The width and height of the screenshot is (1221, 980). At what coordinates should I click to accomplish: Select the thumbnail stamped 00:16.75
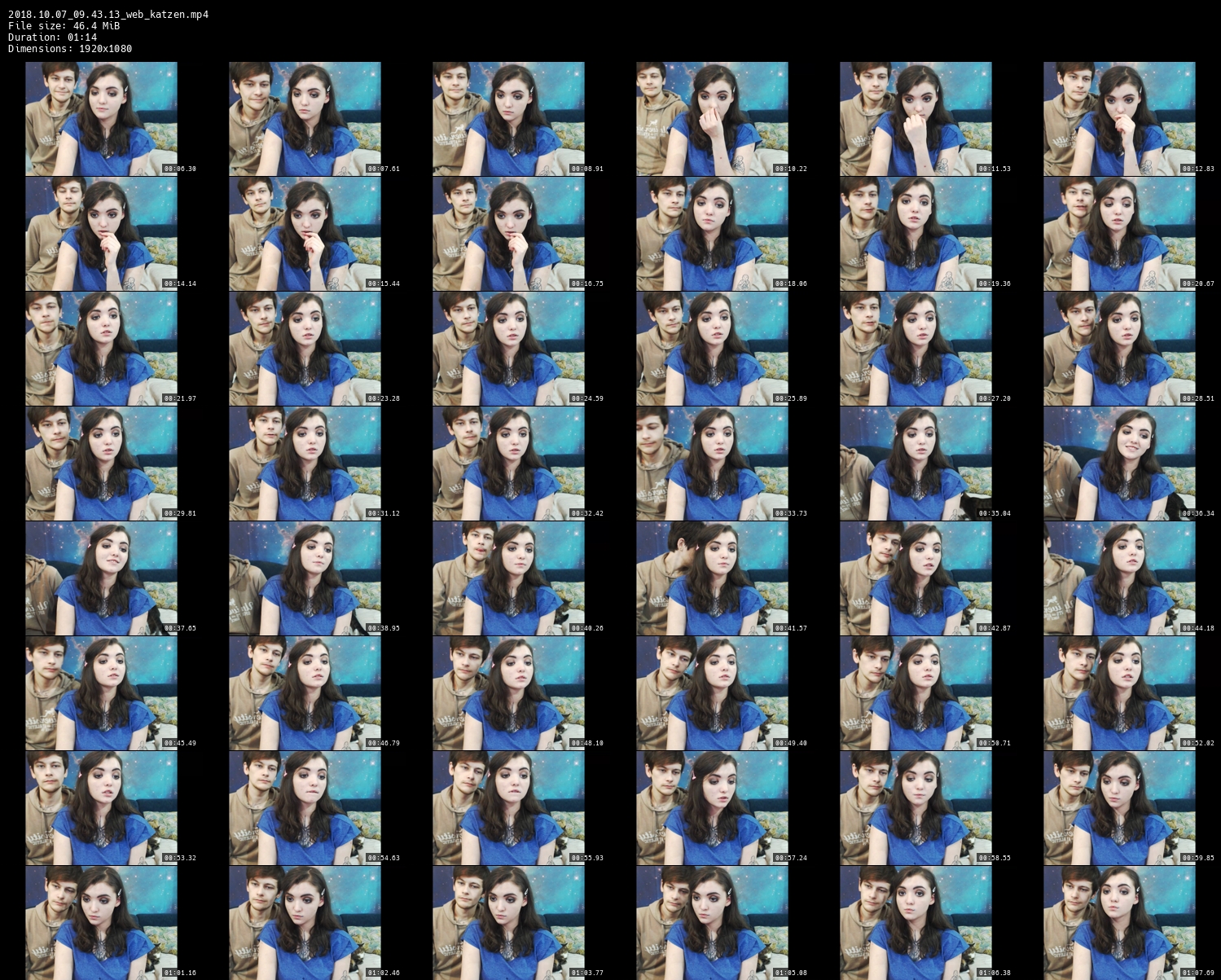[x=508, y=234]
